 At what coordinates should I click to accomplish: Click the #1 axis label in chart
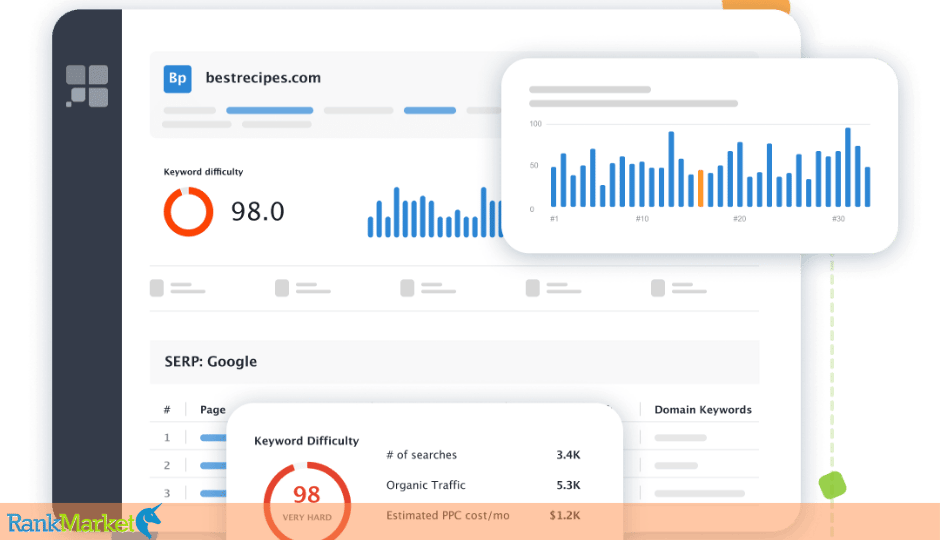coord(554,219)
